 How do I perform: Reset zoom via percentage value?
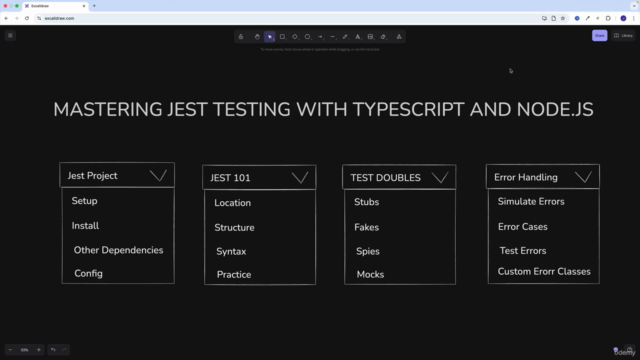[24, 350]
